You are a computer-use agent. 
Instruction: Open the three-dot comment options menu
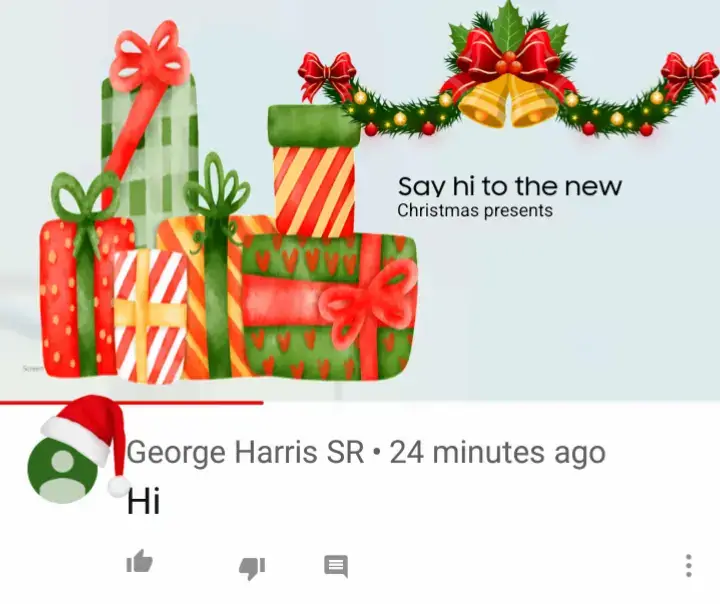click(688, 565)
